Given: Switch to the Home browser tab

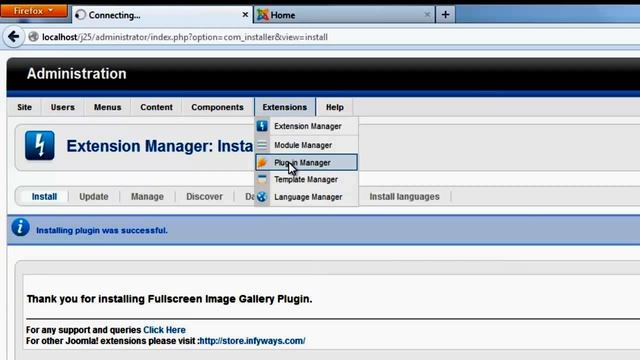Looking at the screenshot, I should pos(344,15).
